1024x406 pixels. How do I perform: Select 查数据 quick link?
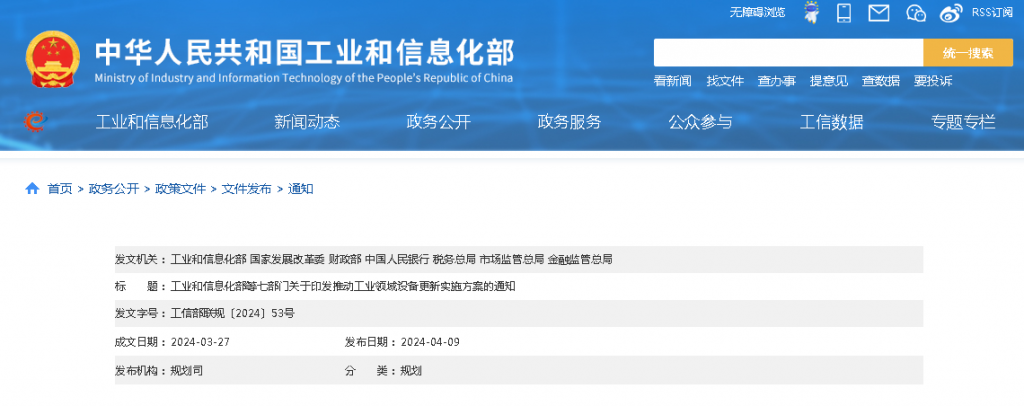880,81
